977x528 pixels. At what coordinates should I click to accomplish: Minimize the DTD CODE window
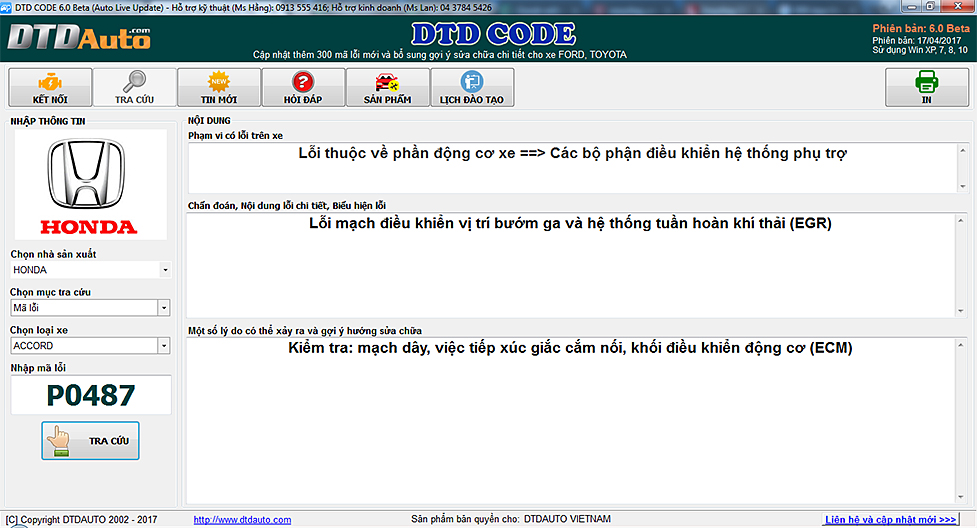911,6
